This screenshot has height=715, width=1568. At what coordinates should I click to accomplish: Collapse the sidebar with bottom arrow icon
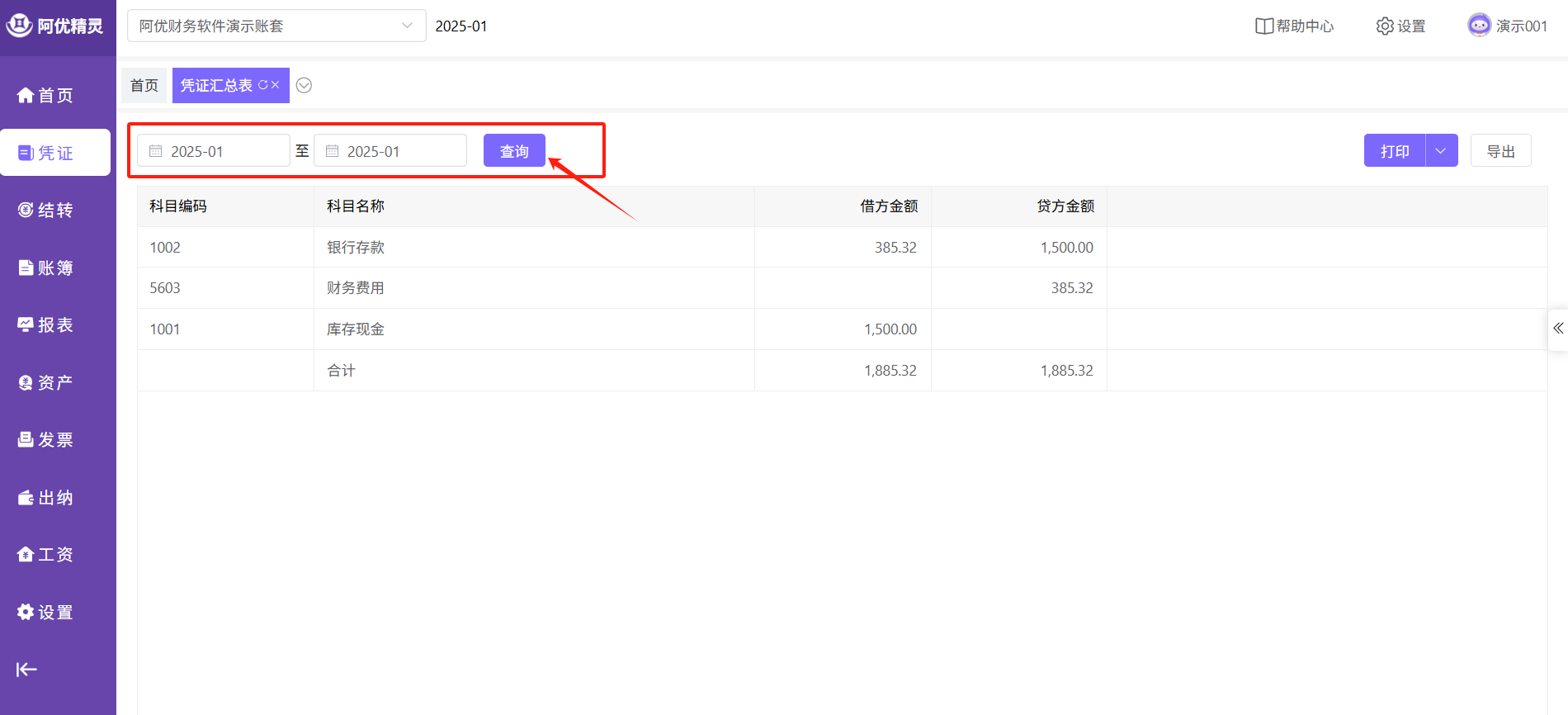(x=26, y=669)
